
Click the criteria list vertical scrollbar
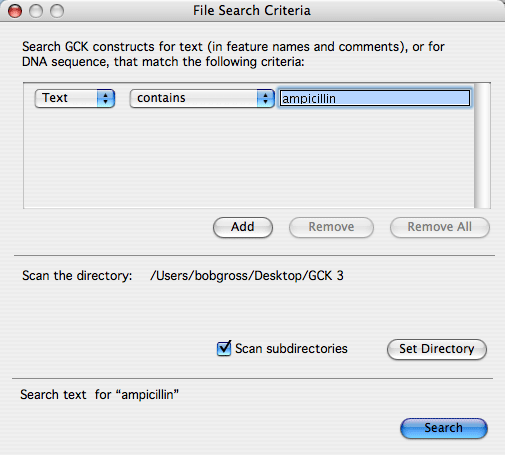(482, 146)
